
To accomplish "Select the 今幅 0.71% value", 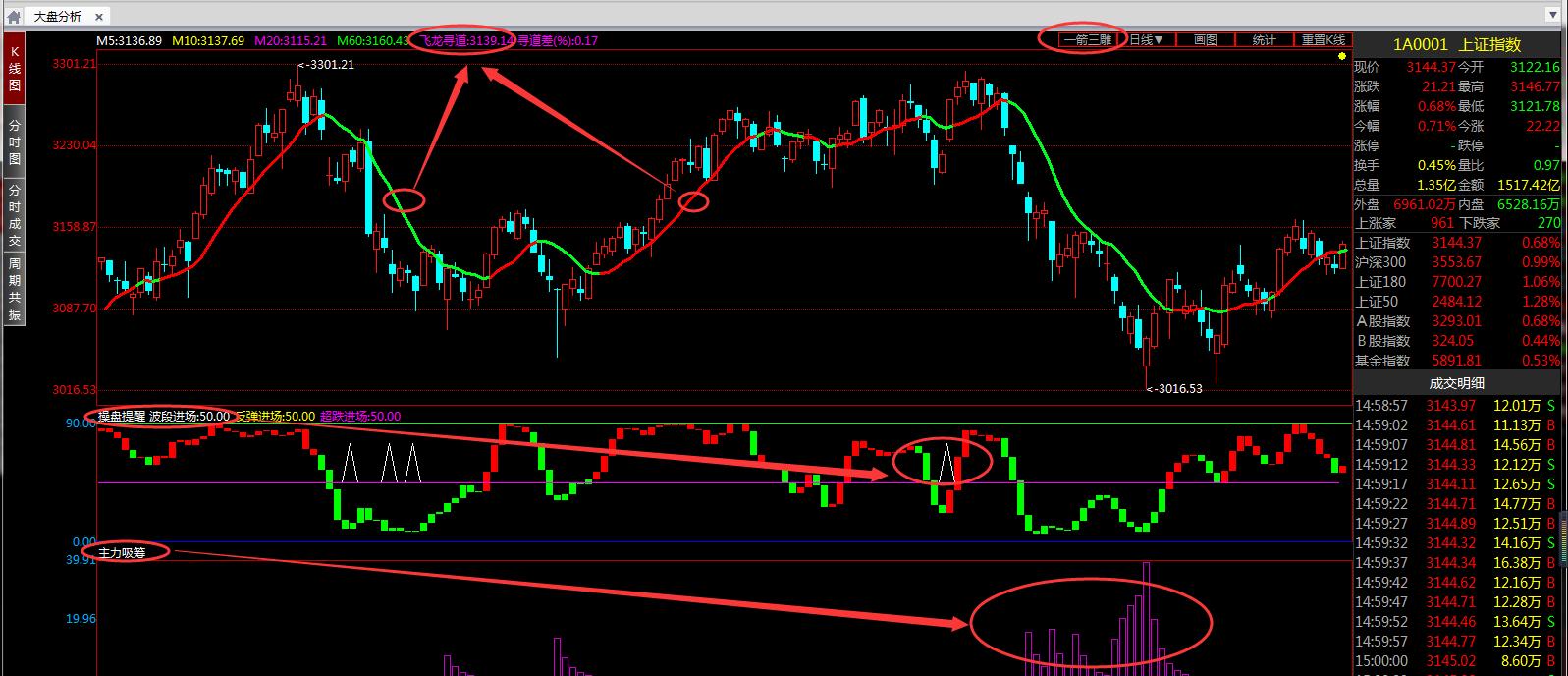I will click(x=1434, y=126).
